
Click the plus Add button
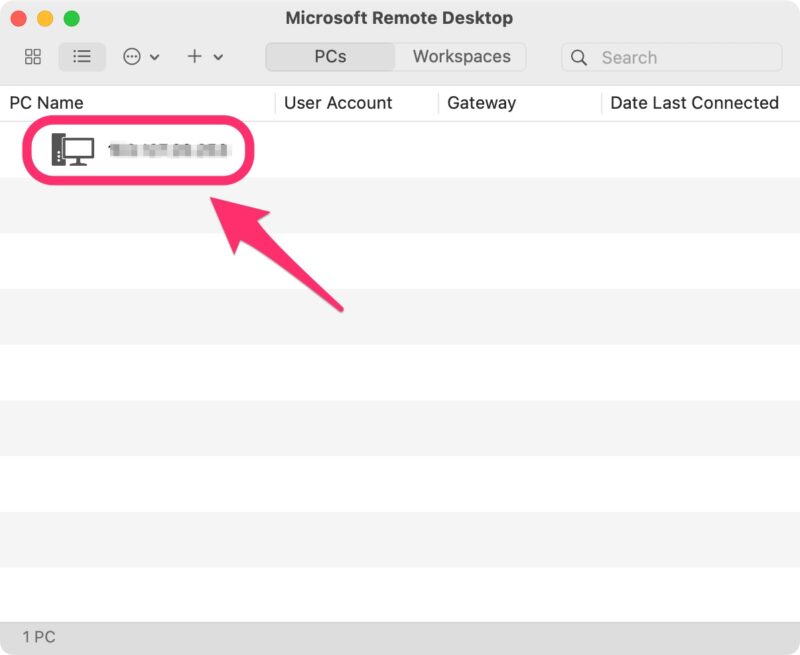point(194,56)
